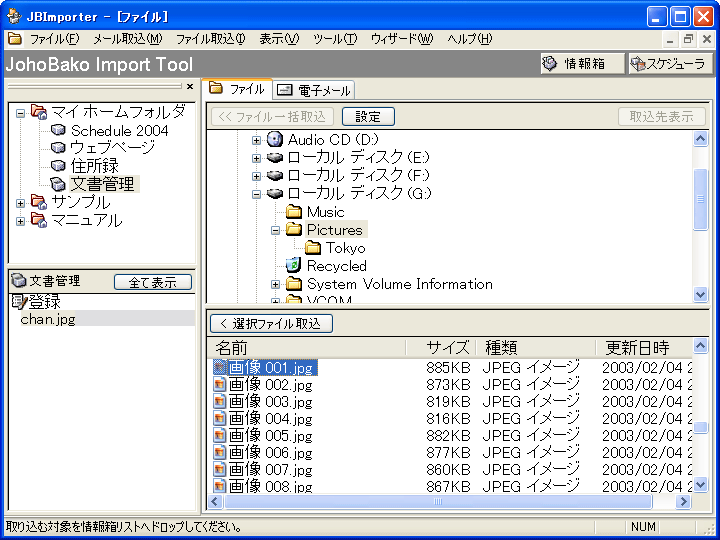720x540 pixels.
Task: Expand the ローカルディスク (E:) node
Action: click(257, 158)
